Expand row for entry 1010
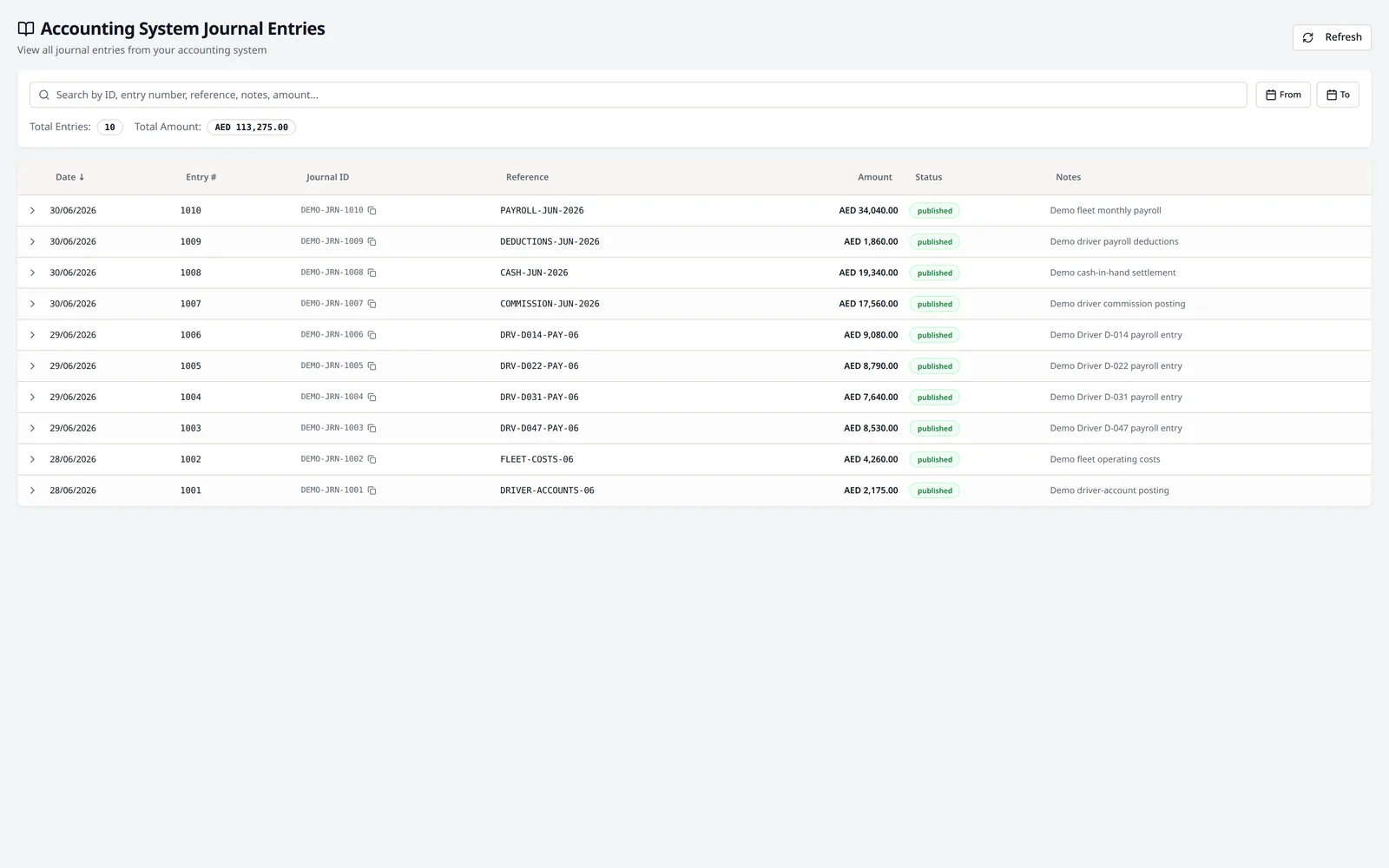This screenshot has width=1389, height=868. tap(32, 211)
